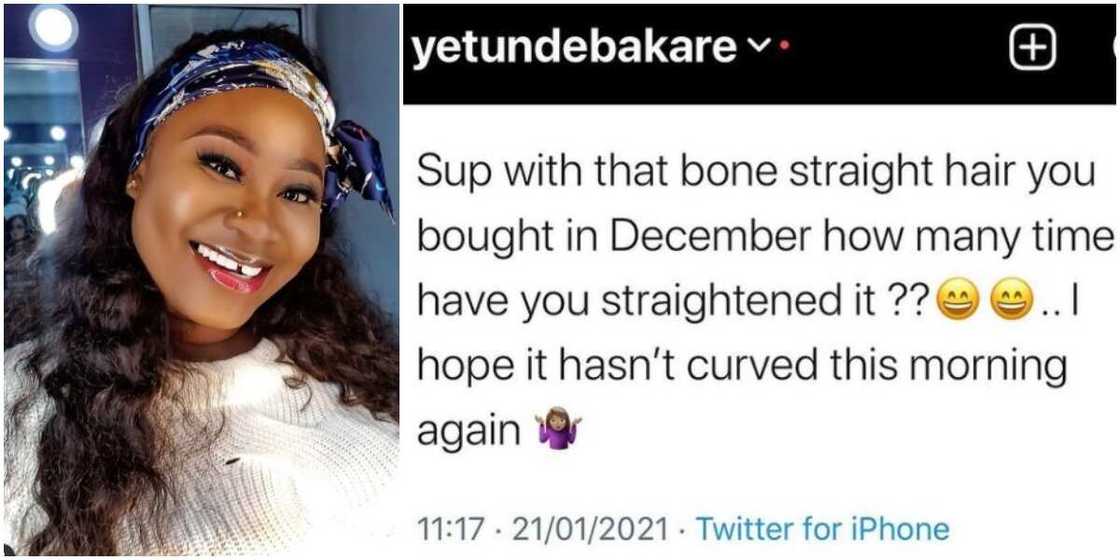The width and height of the screenshot is (1120, 560).
Task: Click the round ceiling light in photo
Action: 53,27
